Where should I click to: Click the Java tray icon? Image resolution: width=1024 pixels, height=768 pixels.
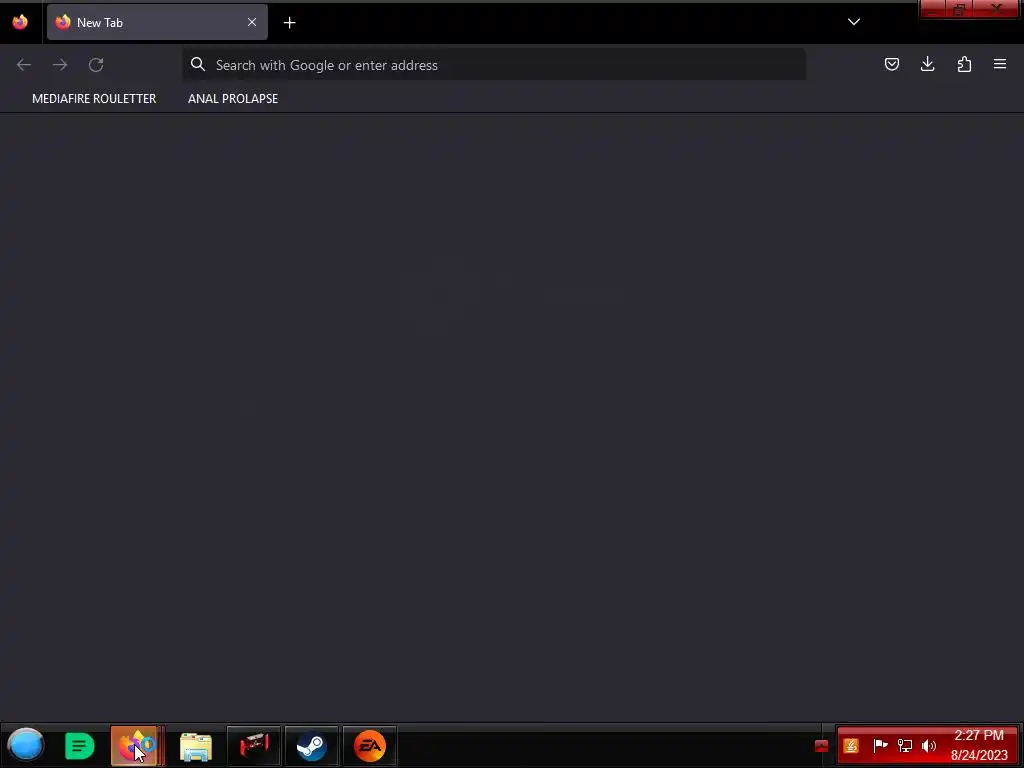pos(851,746)
